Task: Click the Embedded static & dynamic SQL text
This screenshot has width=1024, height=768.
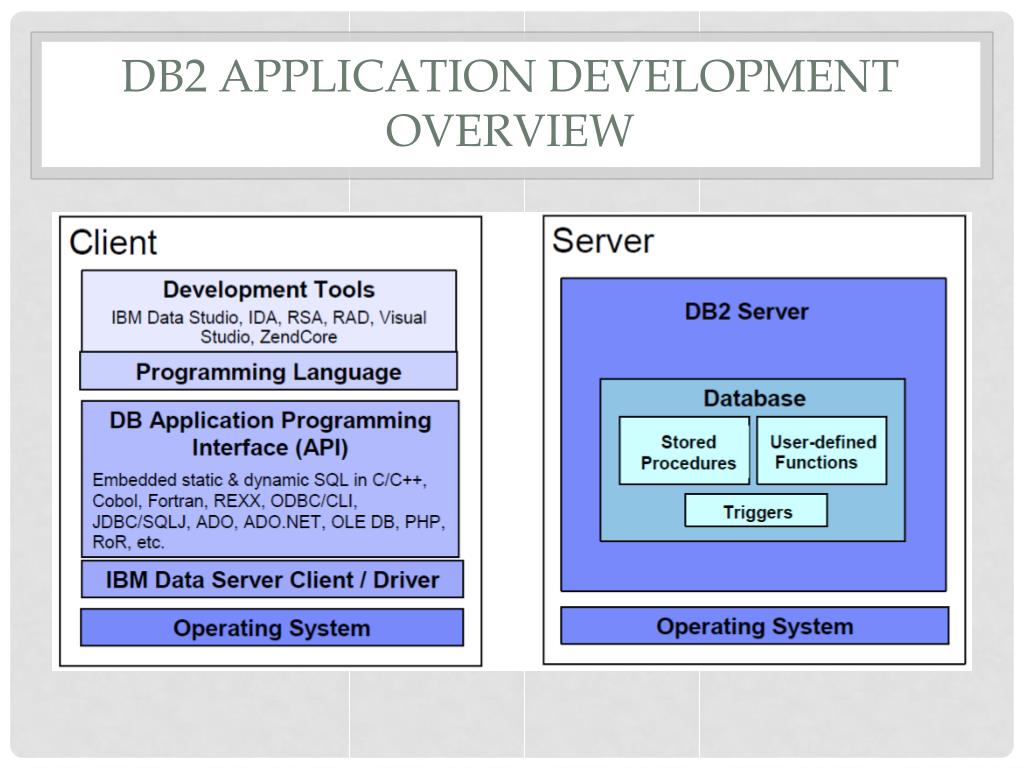Action: 200,476
